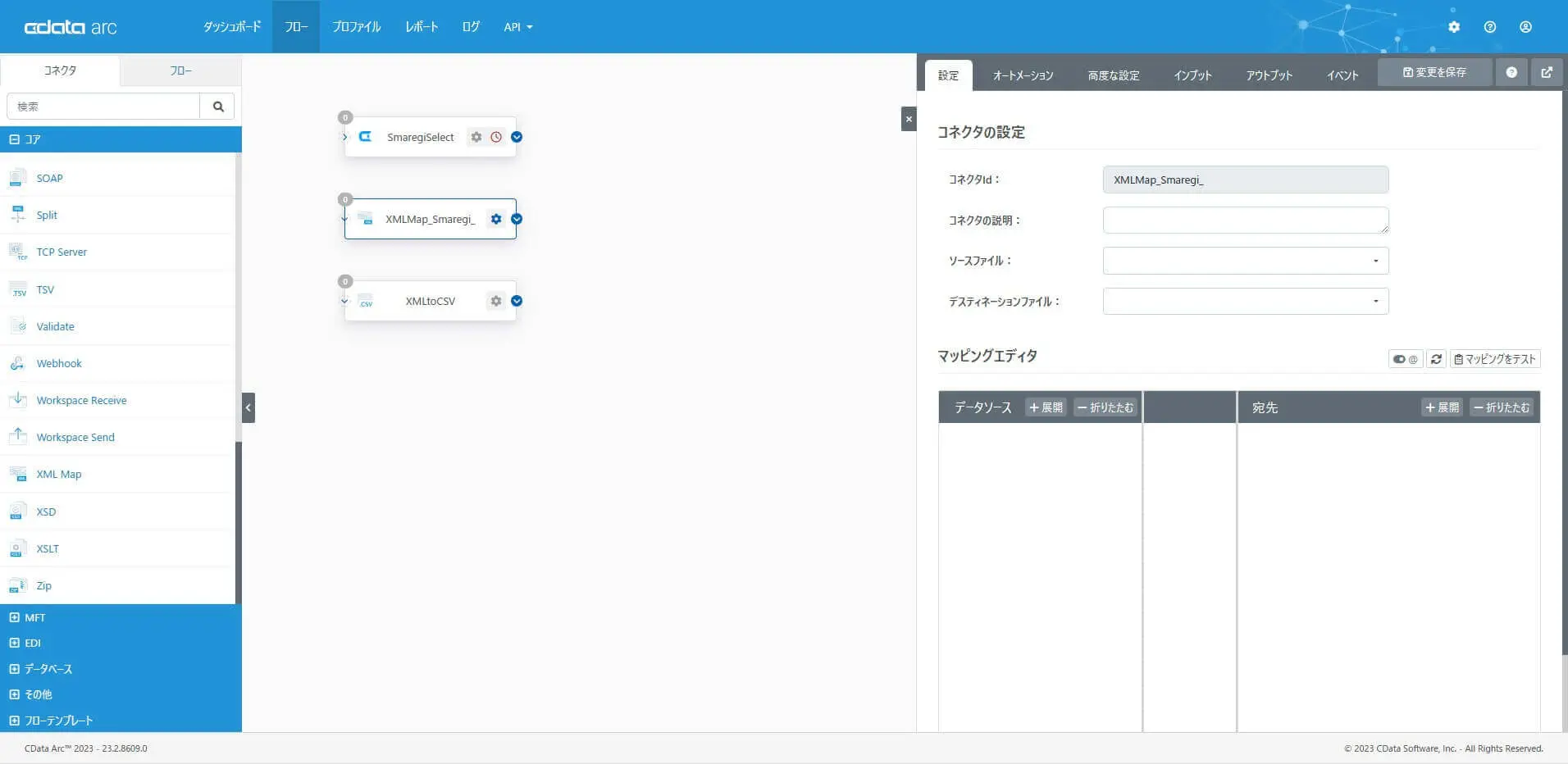The height and width of the screenshot is (764, 1568).
Task: Click the help question button beside save
Action: tap(1511, 72)
